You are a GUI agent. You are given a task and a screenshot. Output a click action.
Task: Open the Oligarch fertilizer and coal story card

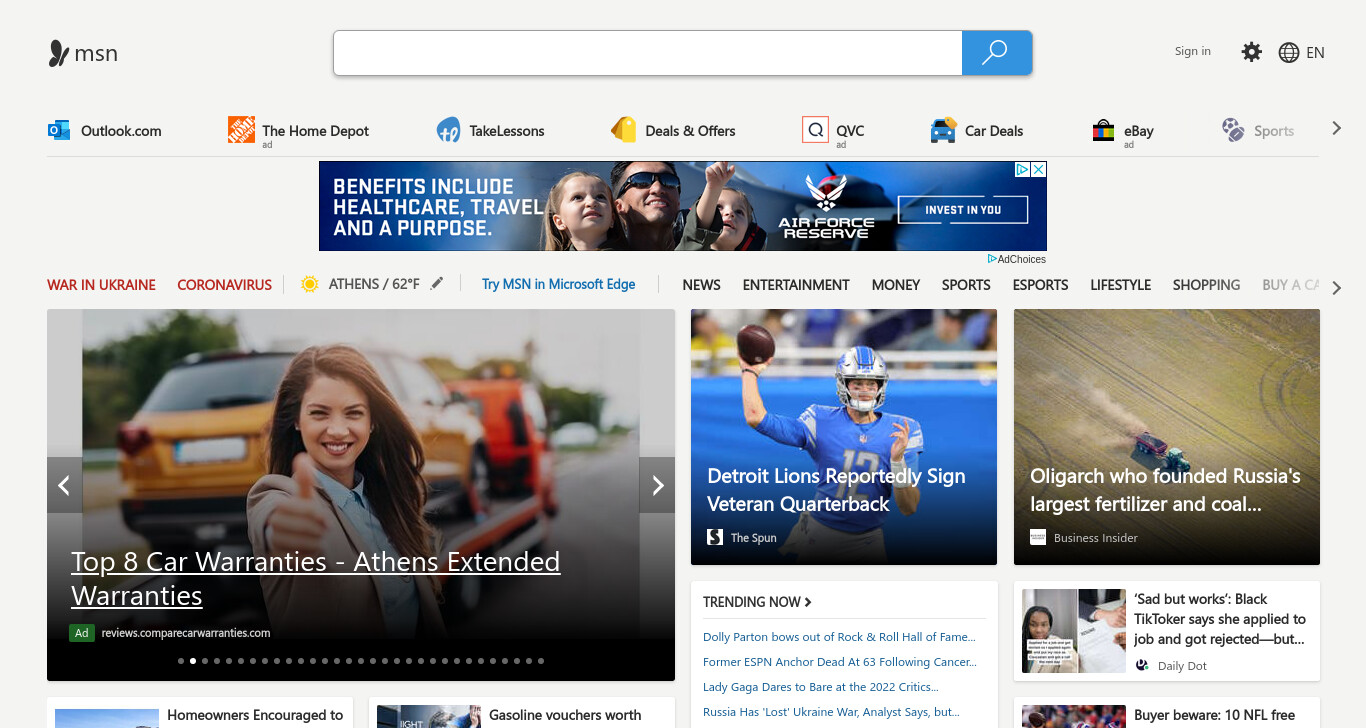pyautogui.click(x=1167, y=437)
